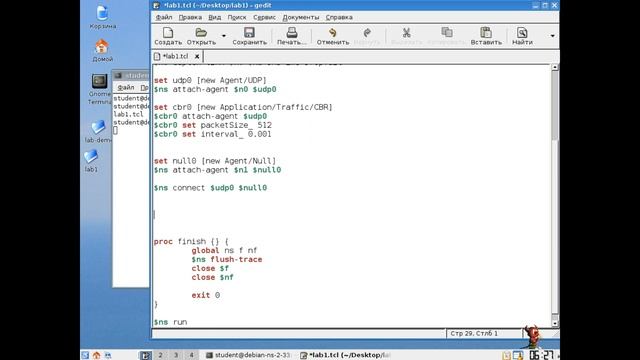The image size is (640, 360).
Task: Click the scissors cut icon
Action: (x=406, y=33)
